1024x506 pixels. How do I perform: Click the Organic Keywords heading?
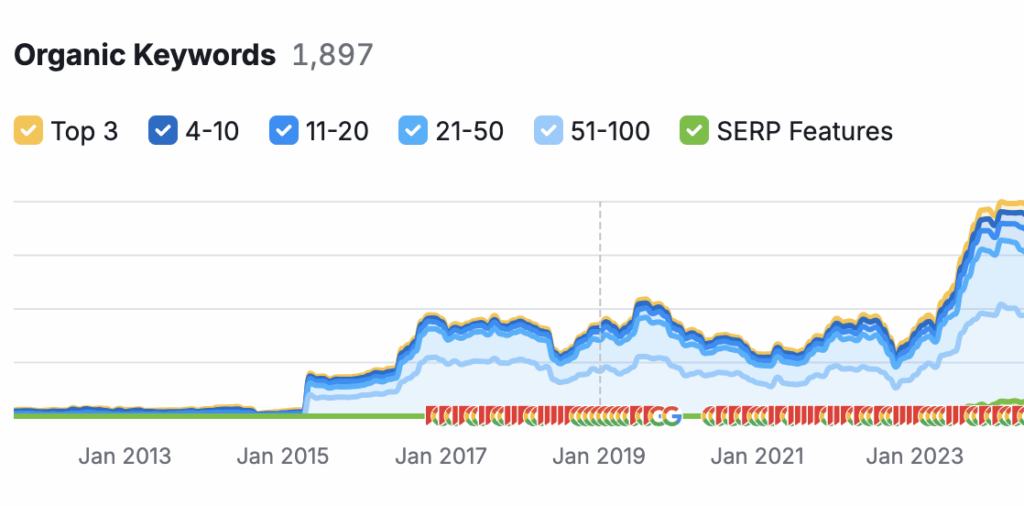(145, 55)
